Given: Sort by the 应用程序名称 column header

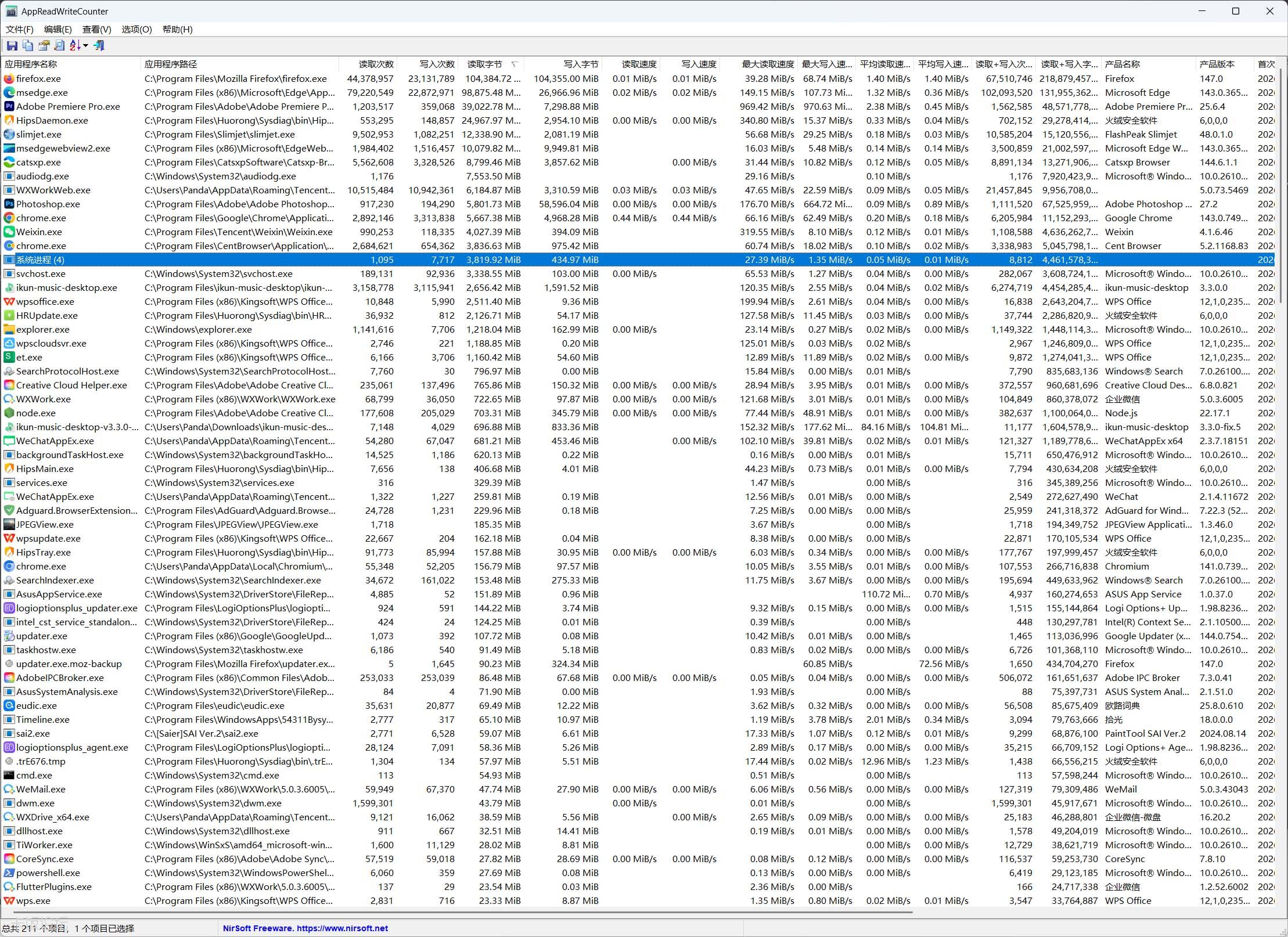Looking at the screenshot, I should [x=32, y=64].
